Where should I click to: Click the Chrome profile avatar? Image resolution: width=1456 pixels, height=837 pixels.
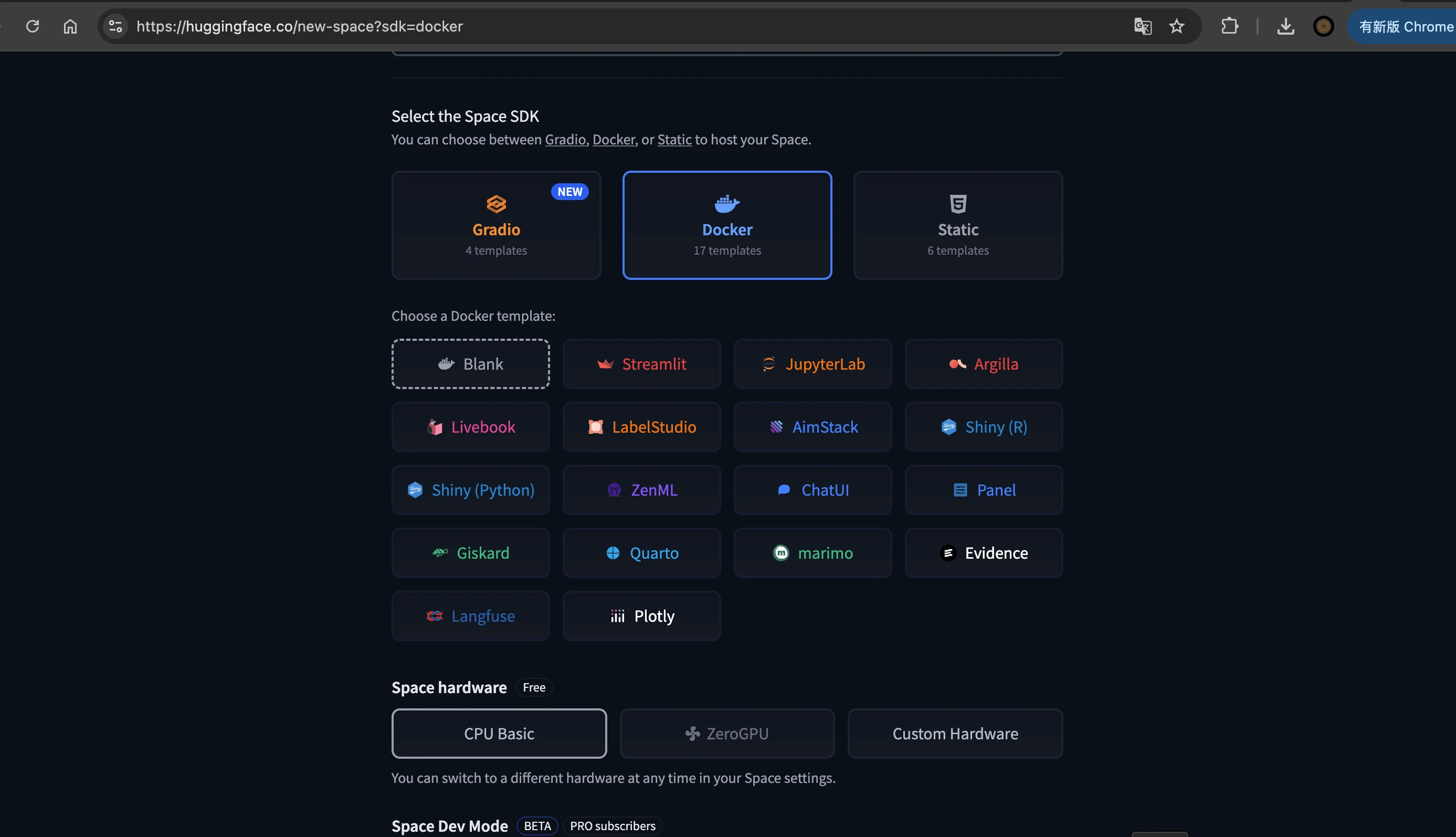pyautogui.click(x=1323, y=26)
